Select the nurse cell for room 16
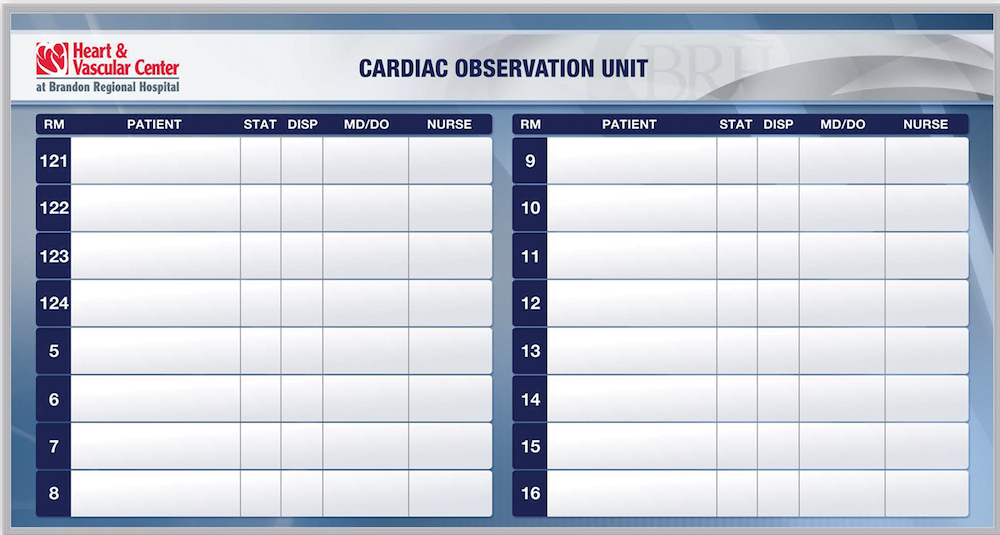Screen dimensions: 1000x535 (926, 494)
